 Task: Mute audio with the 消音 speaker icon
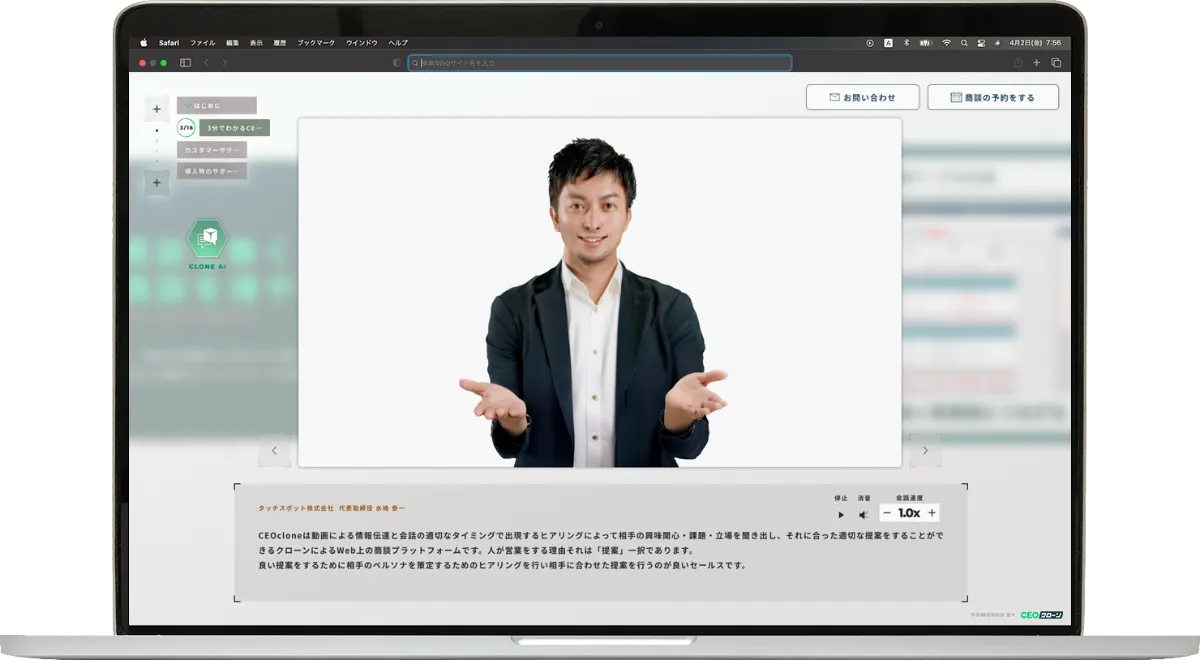(x=864, y=515)
